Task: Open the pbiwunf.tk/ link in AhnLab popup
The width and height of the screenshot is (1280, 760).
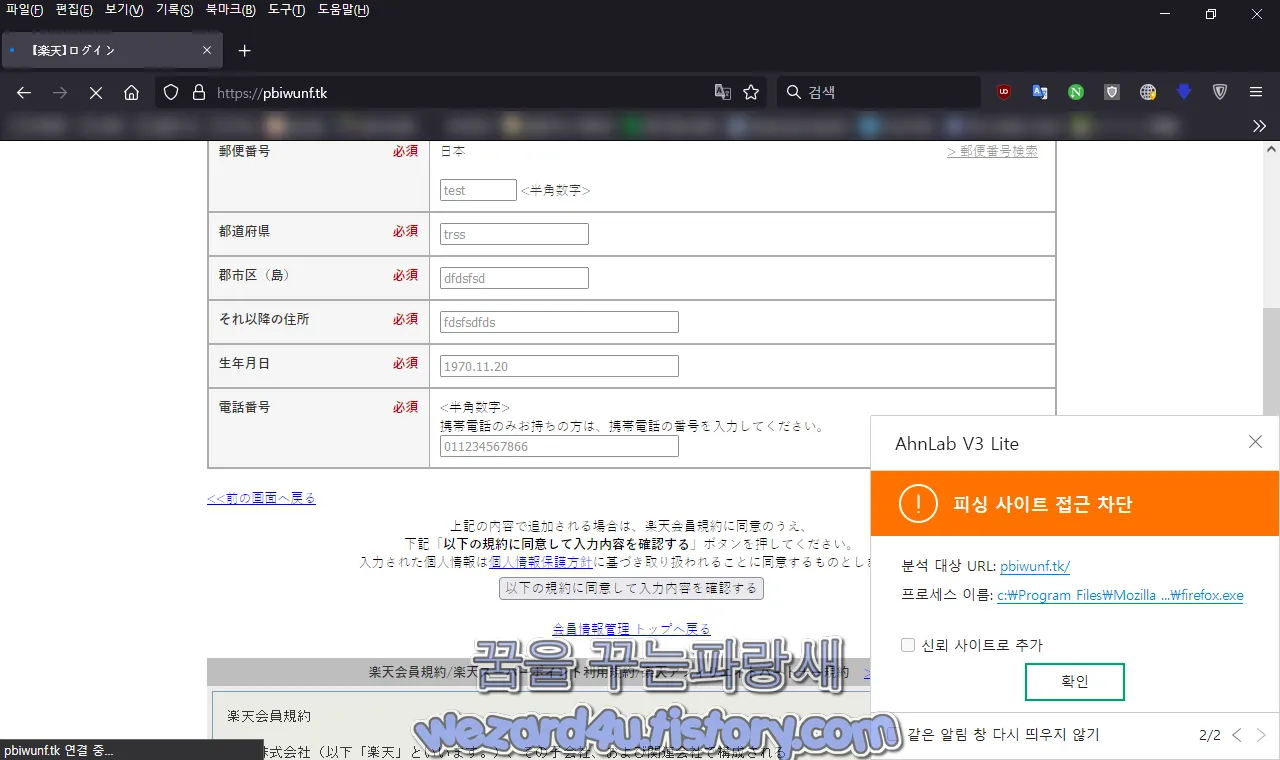Action: tap(1035, 566)
